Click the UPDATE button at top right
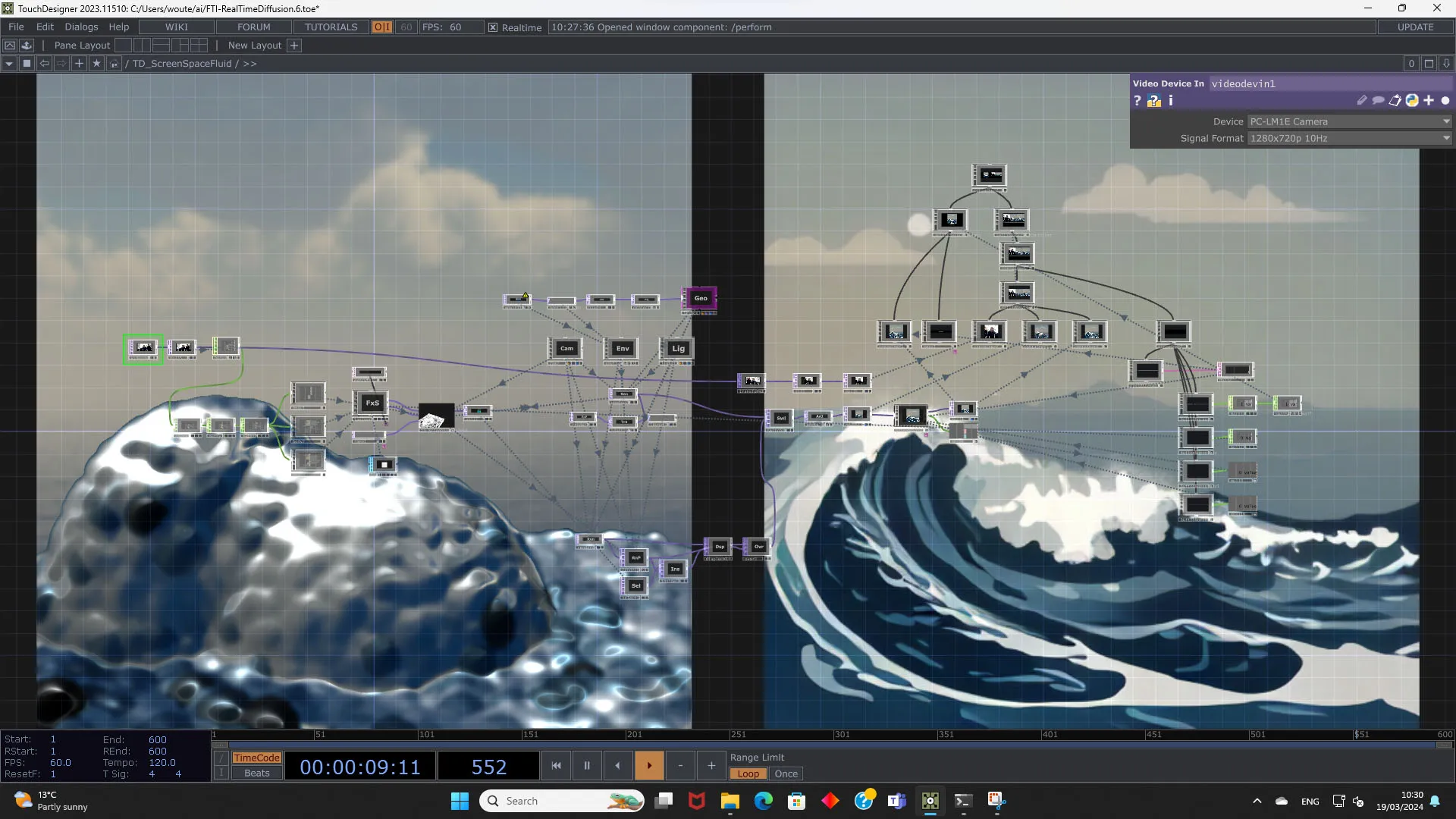This screenshot has width=1456, height=819. pyautogui.click(x=1416, y=27)
